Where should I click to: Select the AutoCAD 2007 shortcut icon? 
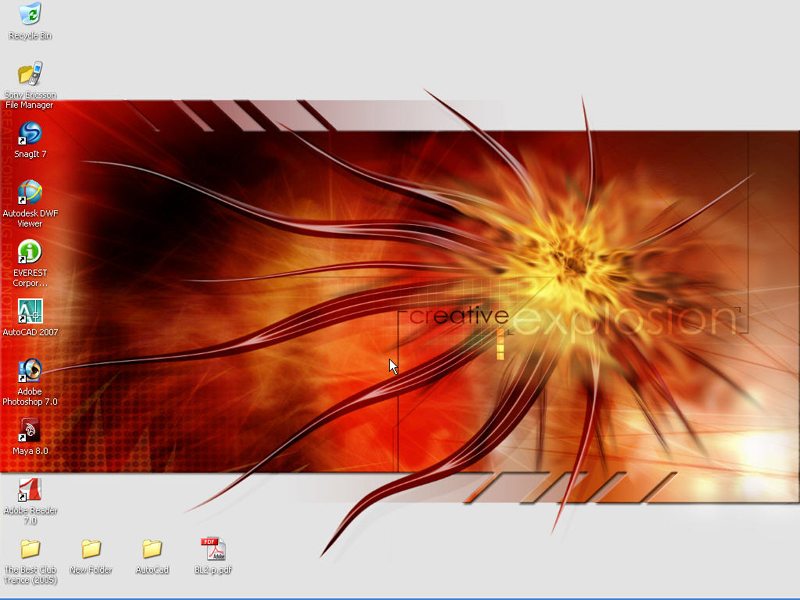(x=30, y=311)
